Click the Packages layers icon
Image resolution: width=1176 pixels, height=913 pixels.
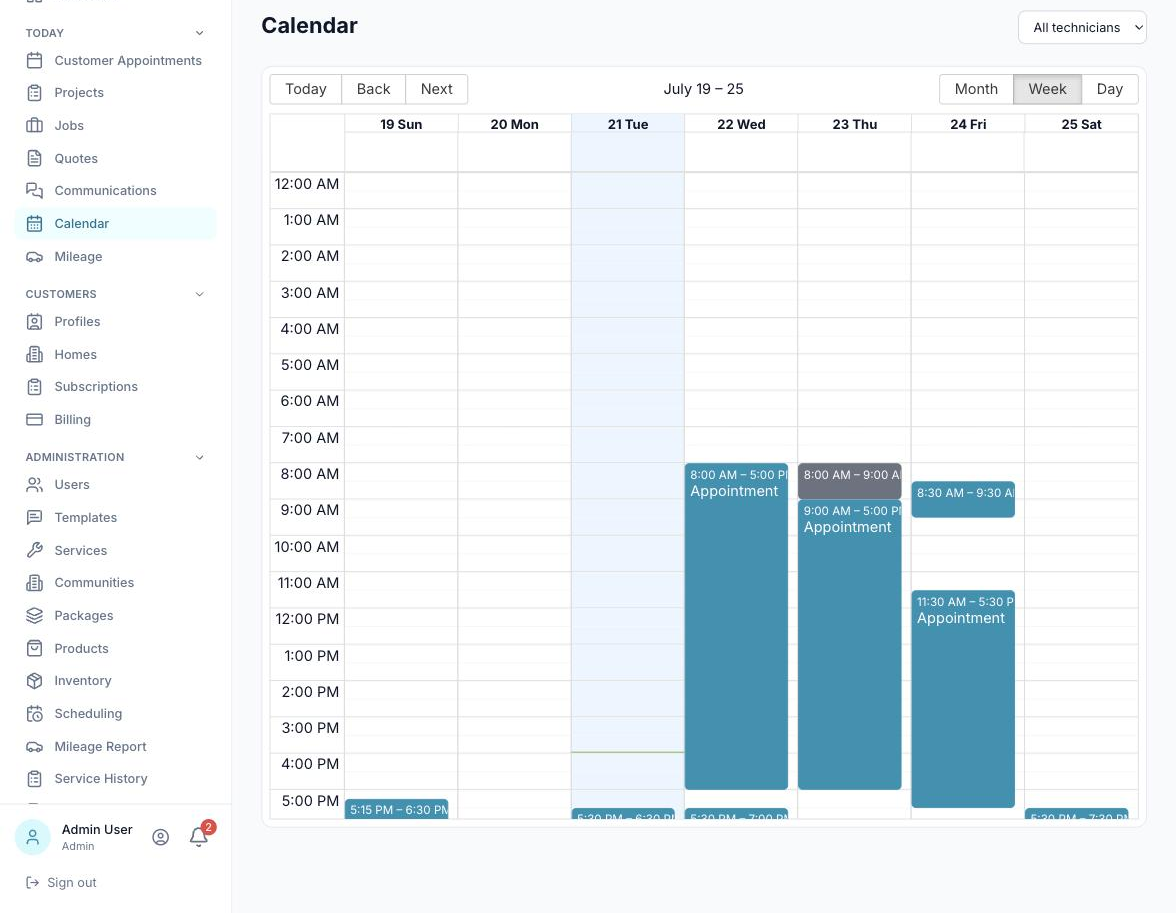tap(34, 615)
